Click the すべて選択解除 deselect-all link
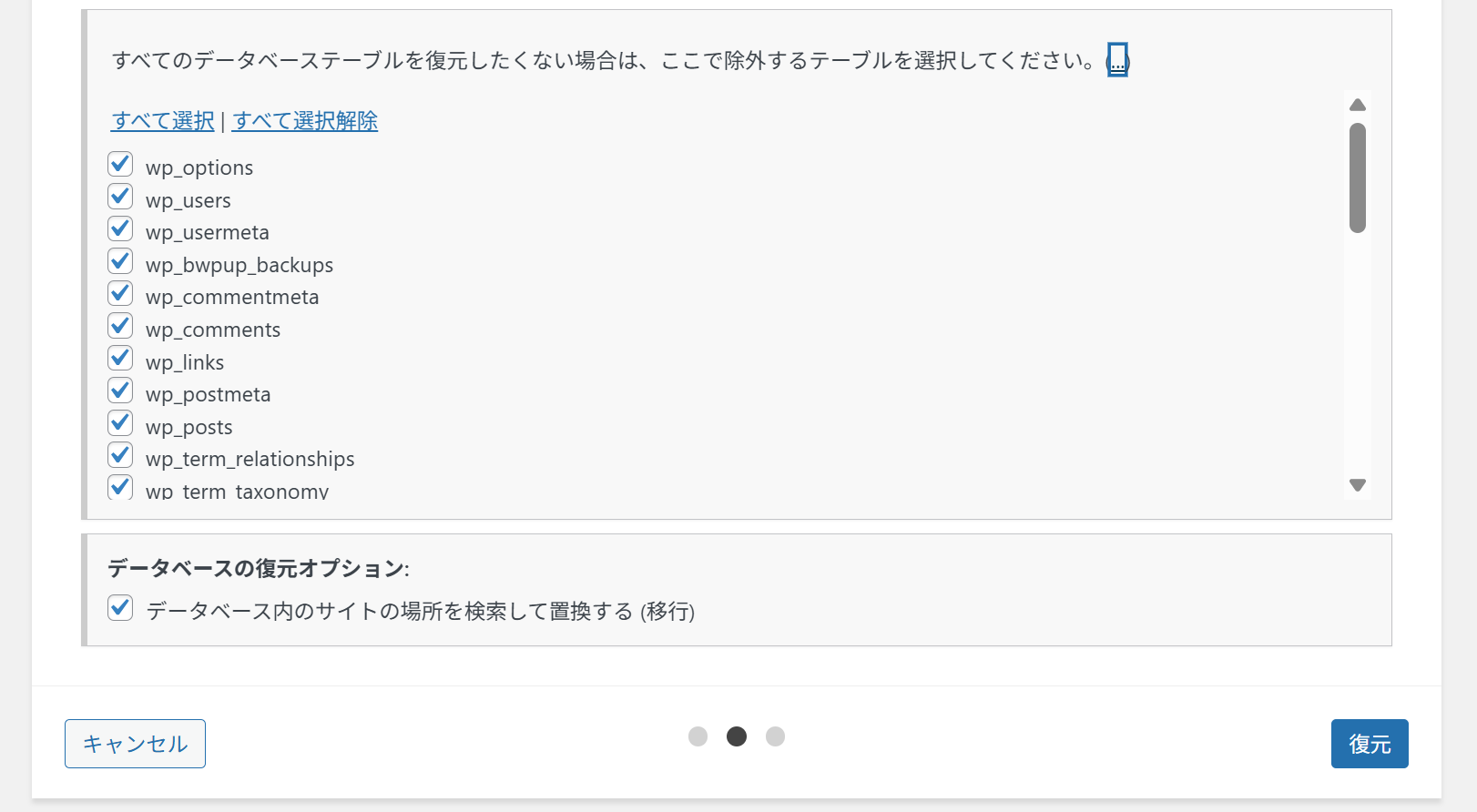 pos(304,120)
